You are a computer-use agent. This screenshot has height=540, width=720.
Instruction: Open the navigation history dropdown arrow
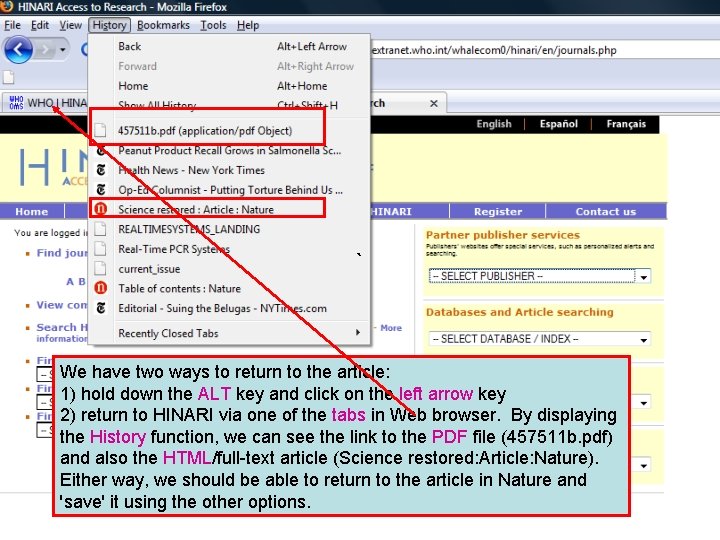click(x=63, y=49)
